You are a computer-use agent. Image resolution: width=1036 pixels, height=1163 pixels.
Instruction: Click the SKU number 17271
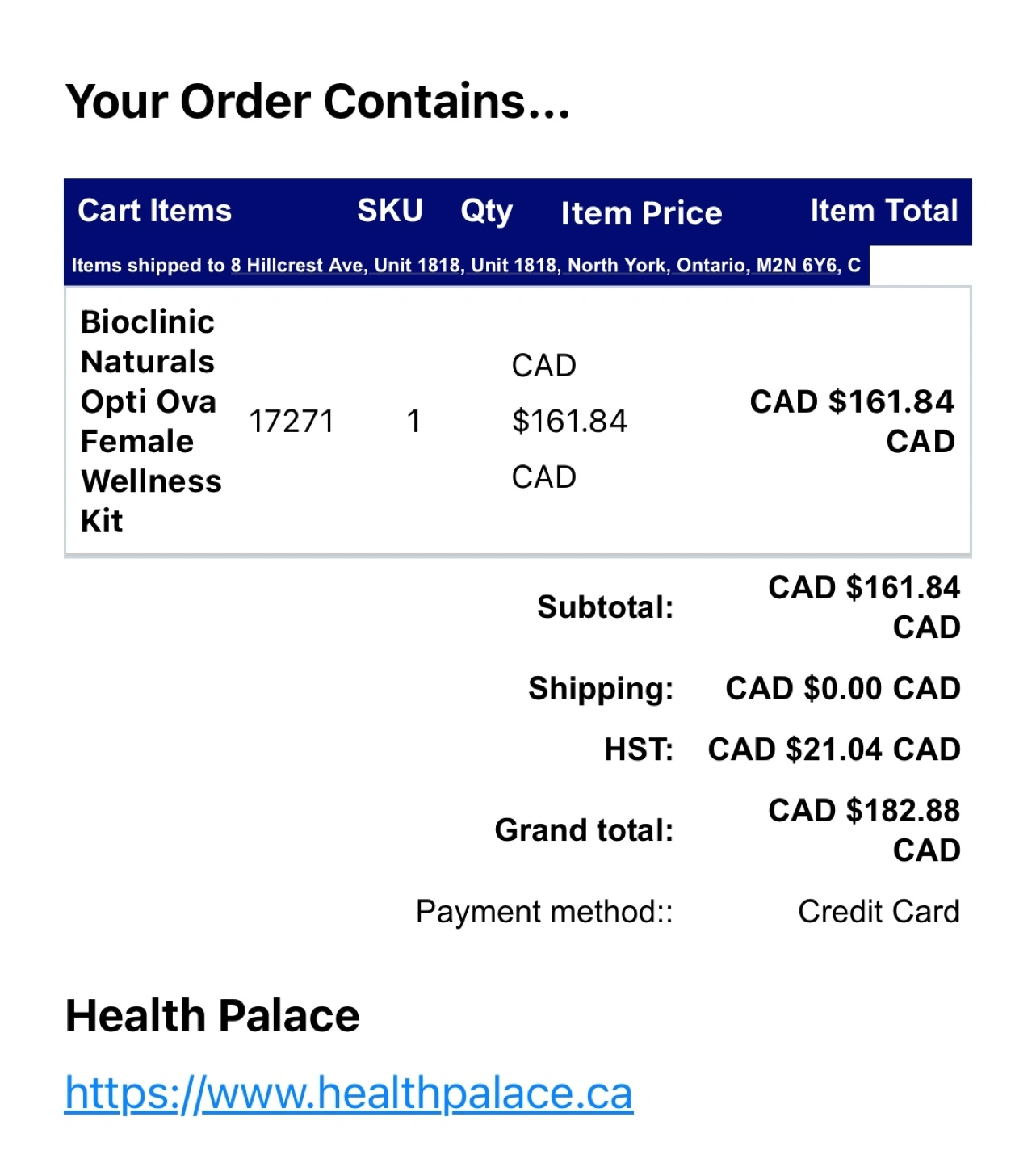coord(291,421)
